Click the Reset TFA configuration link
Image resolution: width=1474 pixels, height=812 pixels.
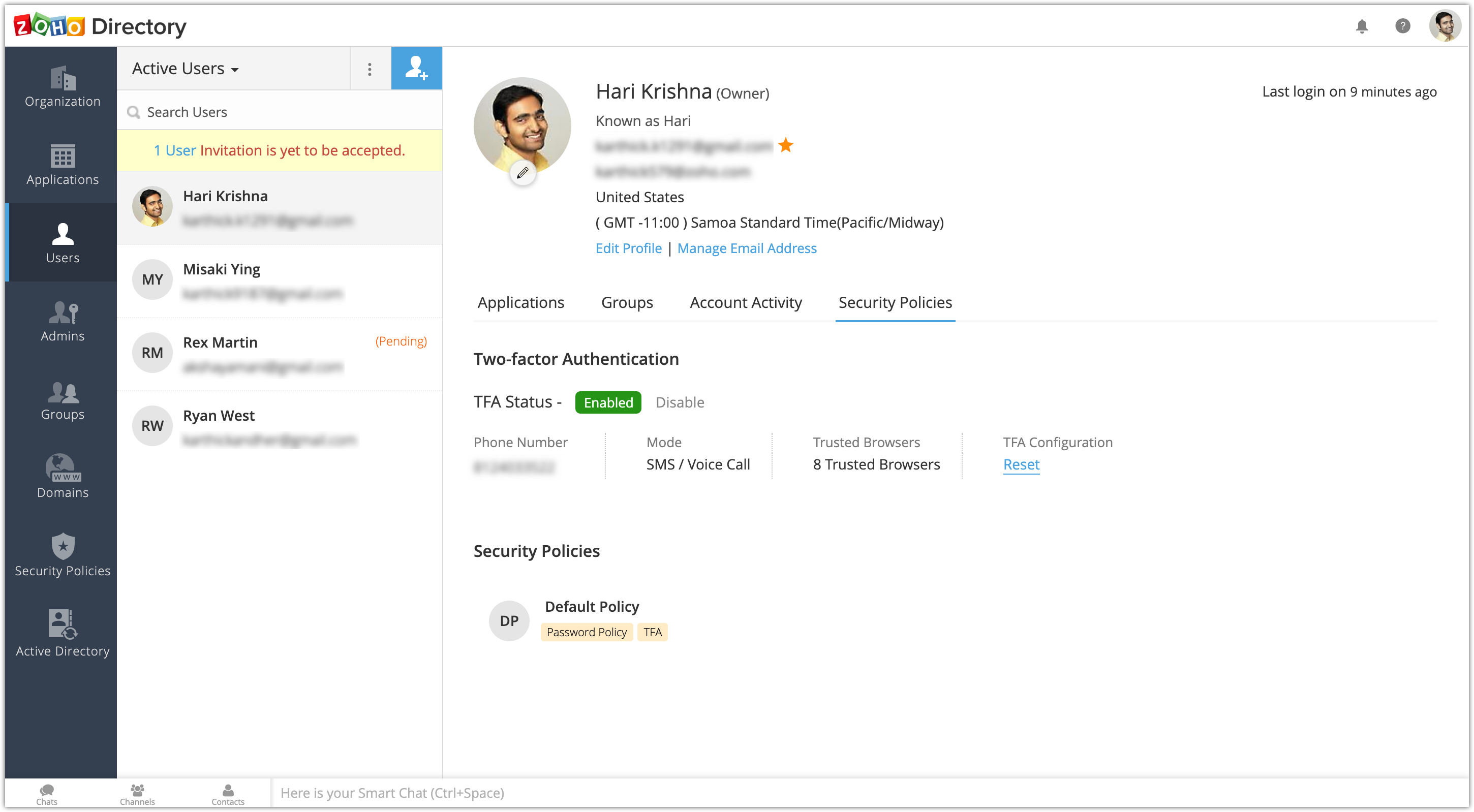tap(1021, 464)
